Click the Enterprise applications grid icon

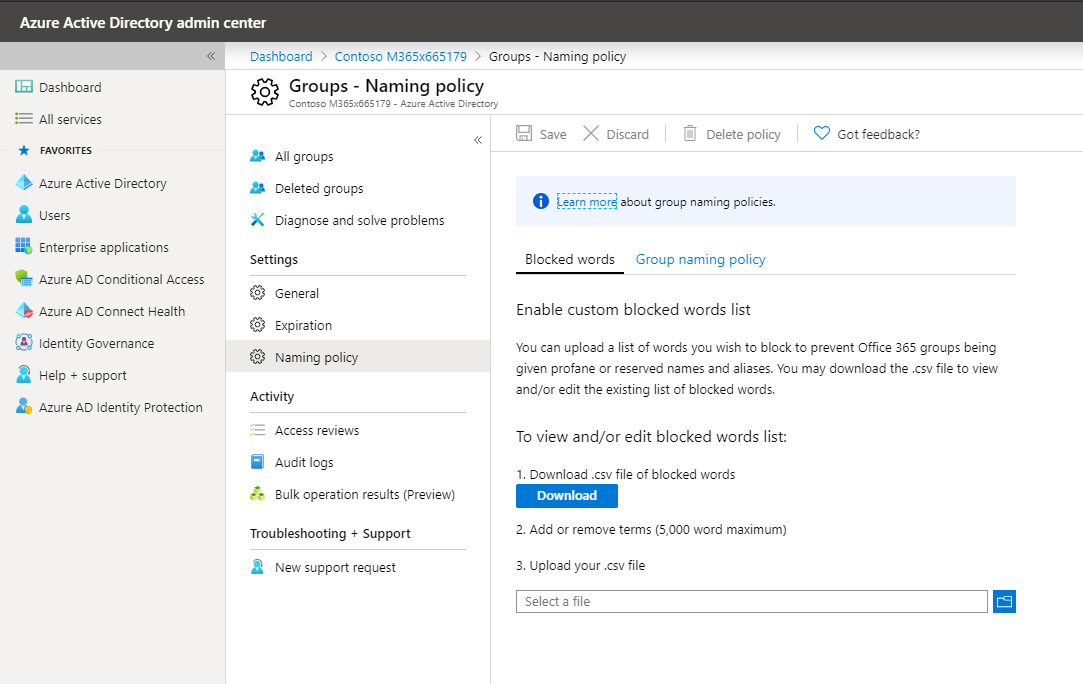24,247
